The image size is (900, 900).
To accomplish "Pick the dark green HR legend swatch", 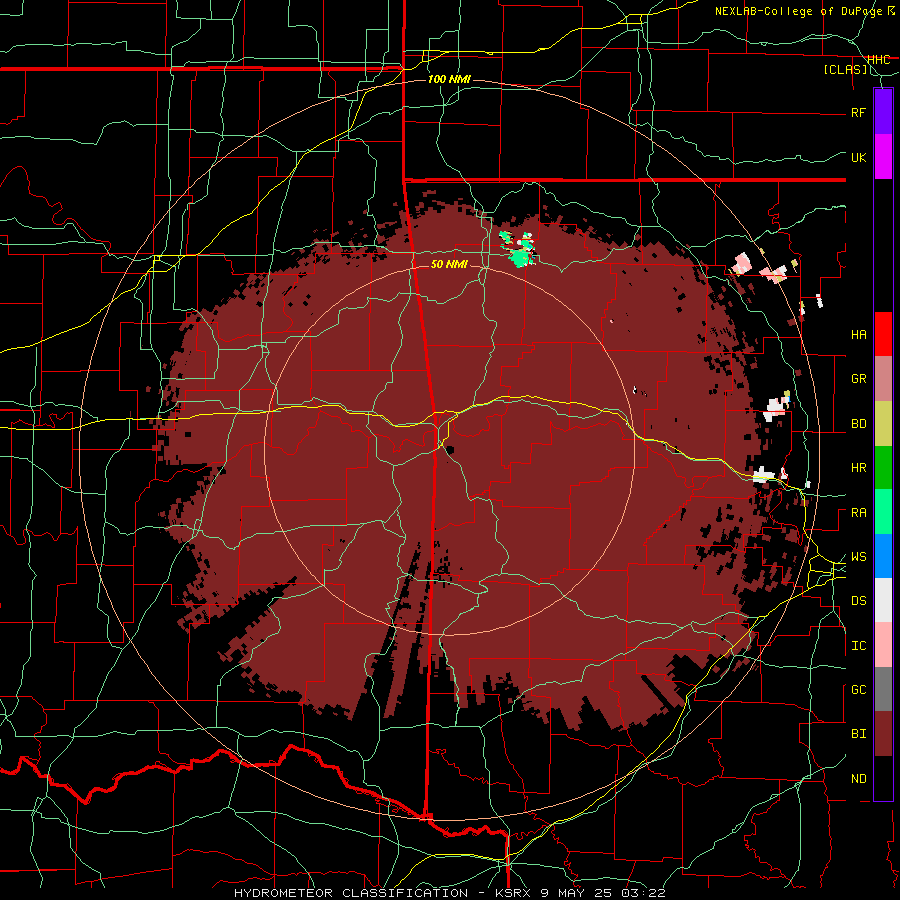I will click(x=883, y=468).
